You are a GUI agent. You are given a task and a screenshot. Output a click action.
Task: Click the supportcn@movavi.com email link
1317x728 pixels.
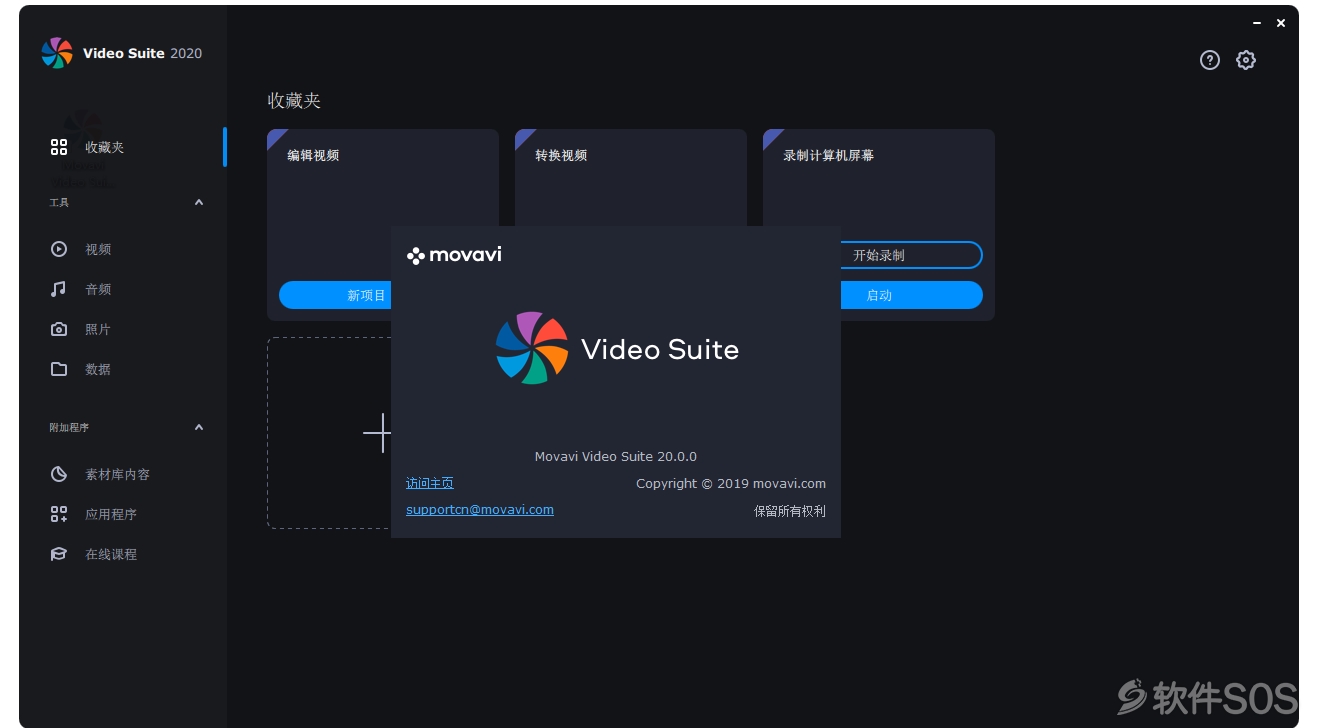coord(480,509)
